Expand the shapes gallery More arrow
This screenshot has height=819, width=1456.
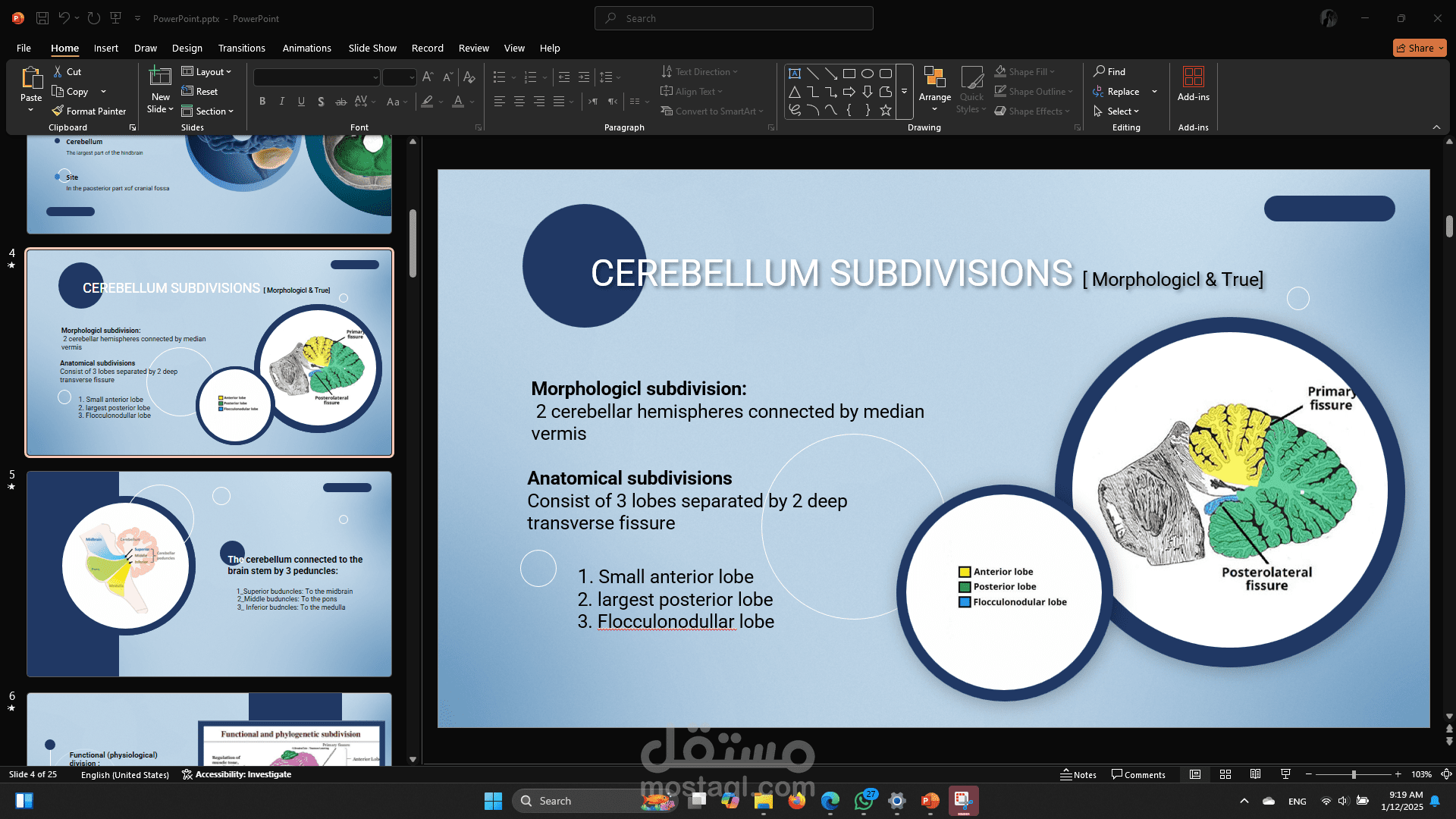[904, 92]
